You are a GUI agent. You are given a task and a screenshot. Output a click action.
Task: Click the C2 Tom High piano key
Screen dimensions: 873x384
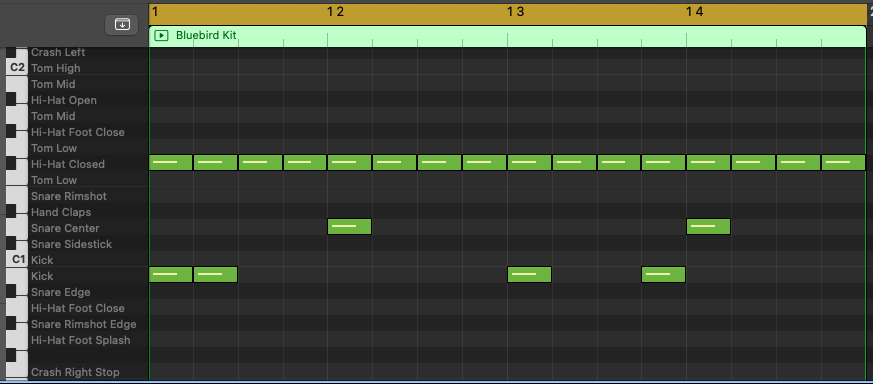pos(16,68)
